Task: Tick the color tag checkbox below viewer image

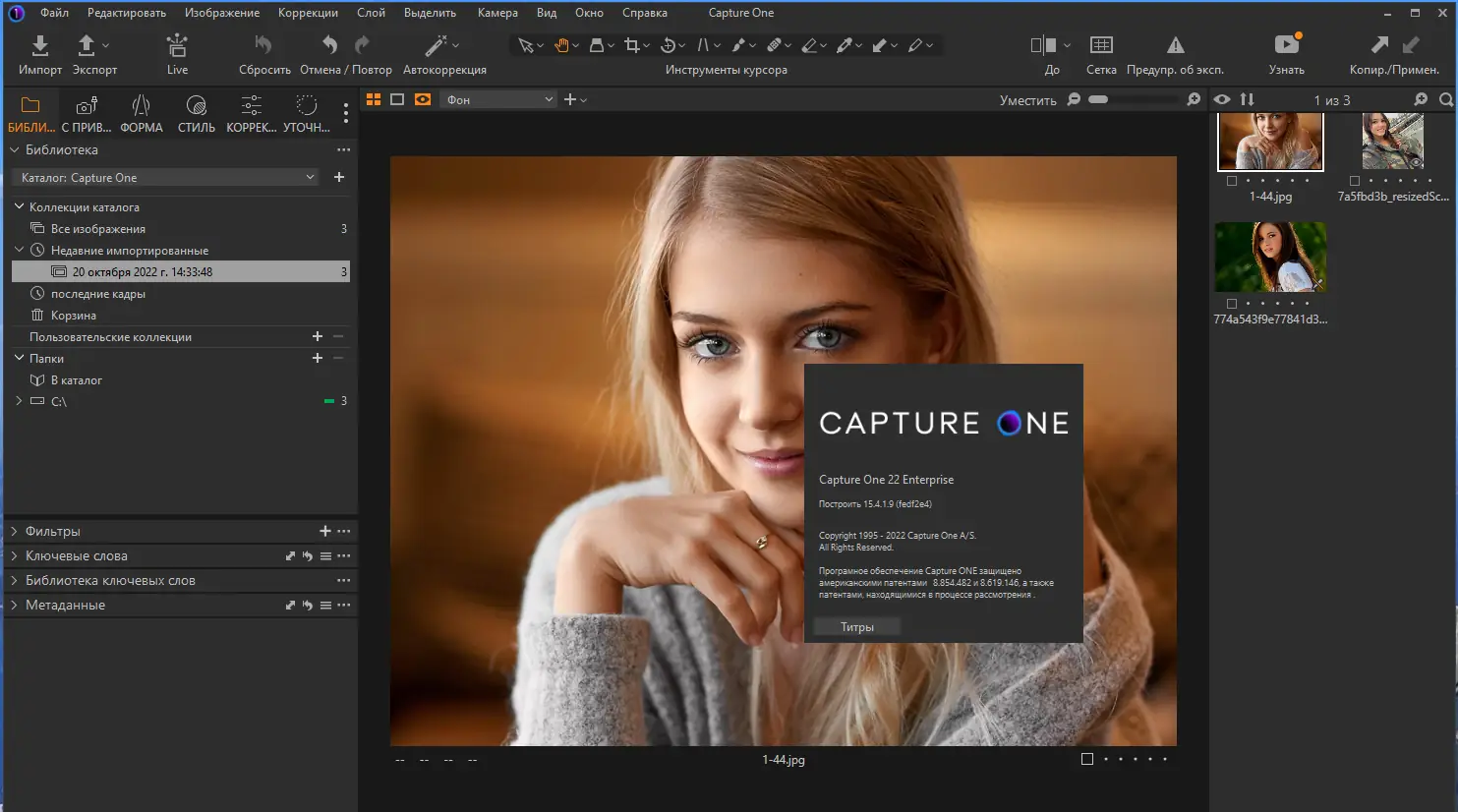Action: click(x=1087, y=759)
